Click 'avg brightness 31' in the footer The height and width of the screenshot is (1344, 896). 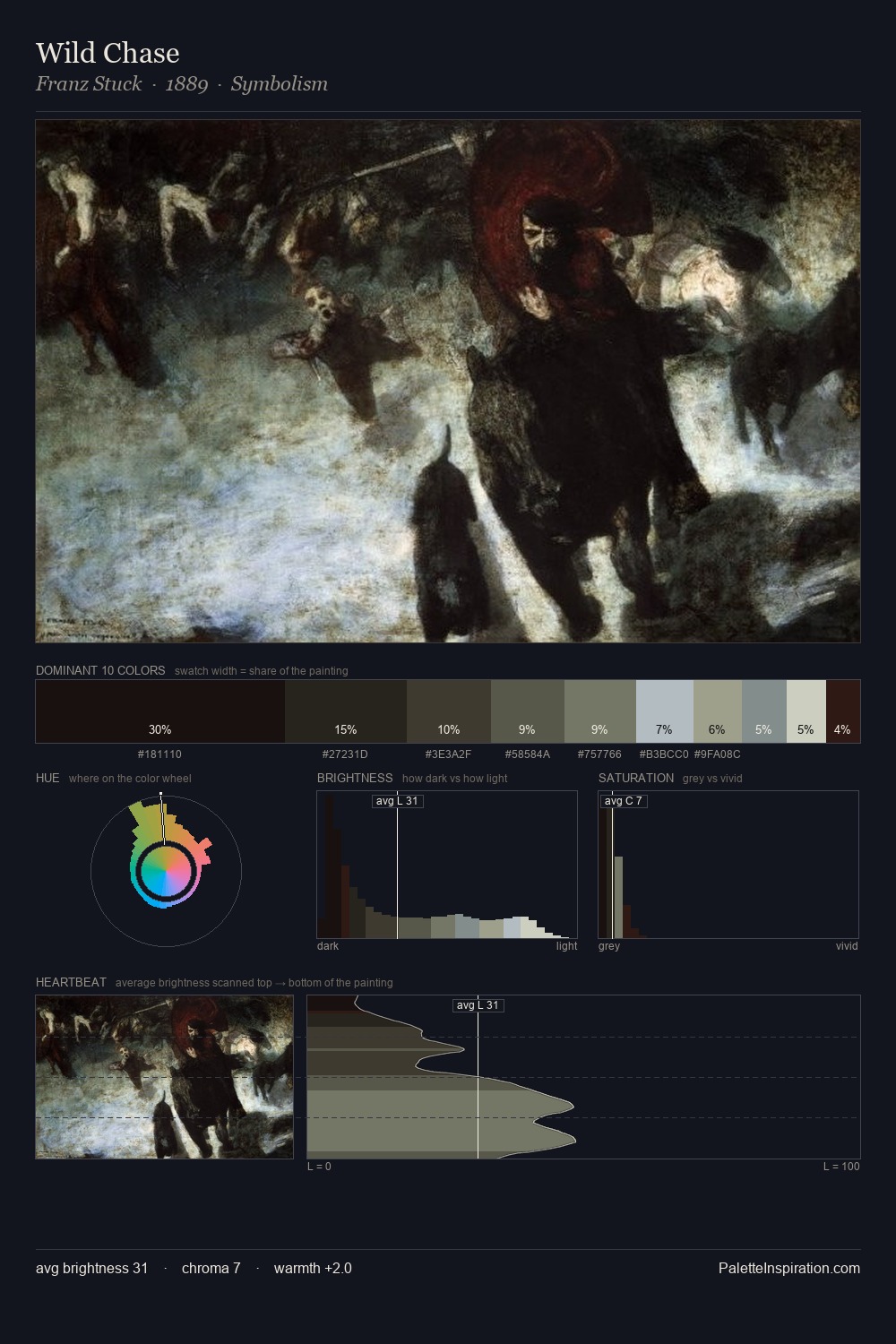coord(92,1269)
